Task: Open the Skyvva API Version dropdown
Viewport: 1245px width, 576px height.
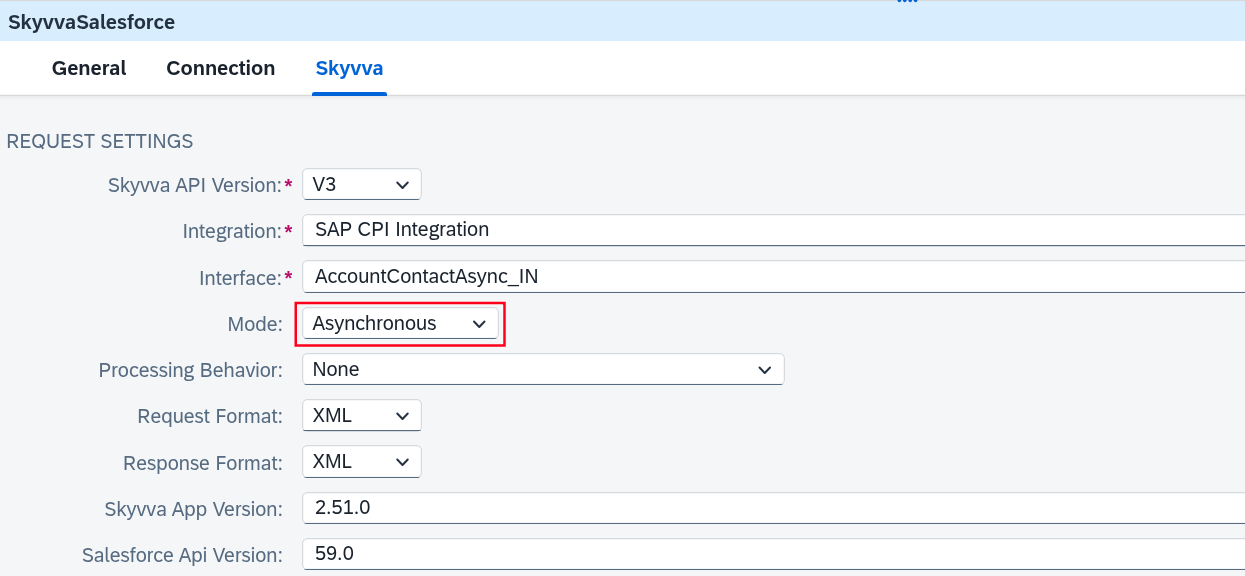Action: 362,185
